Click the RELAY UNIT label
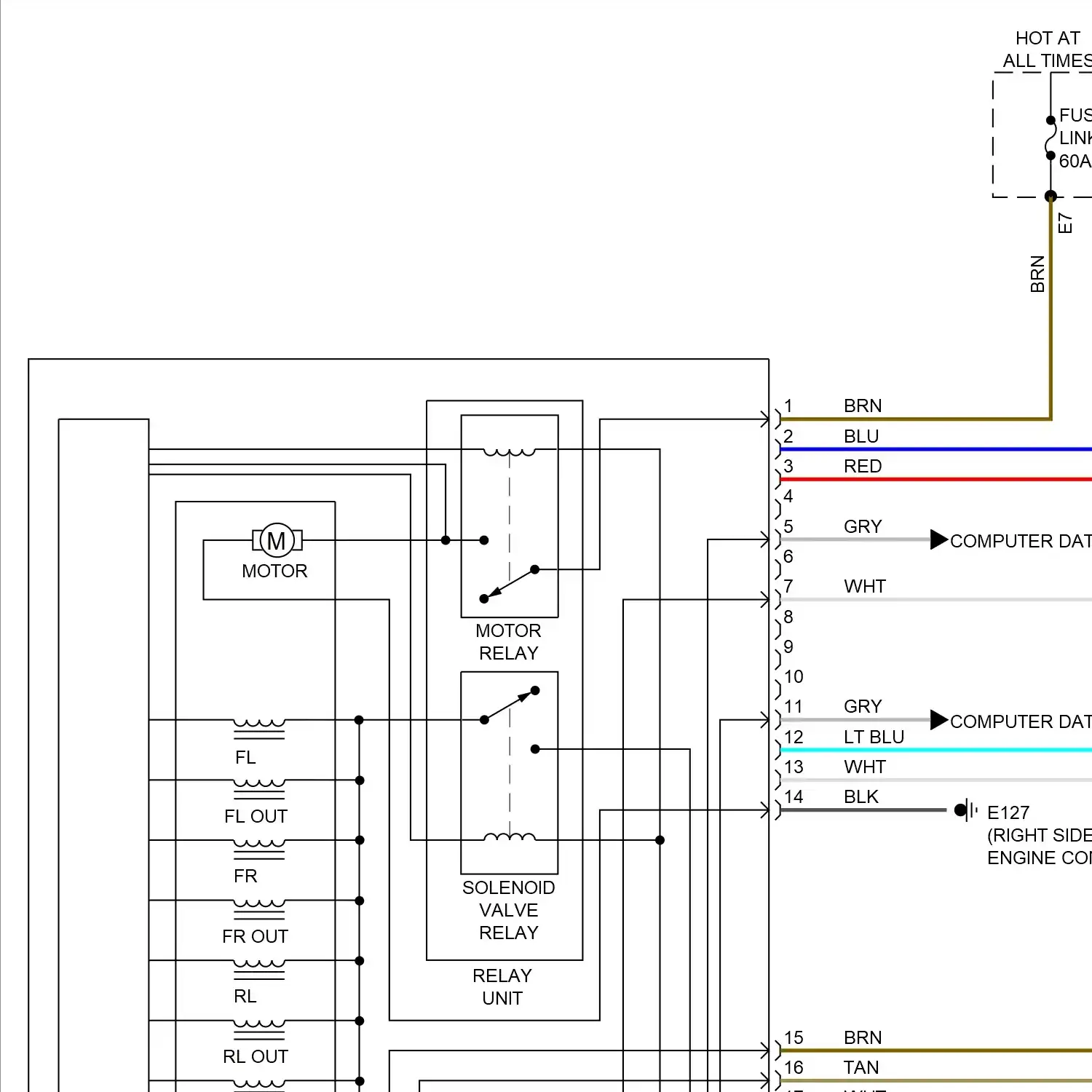The width and height of the screenshot is (1092, 1092). (502, 986)
